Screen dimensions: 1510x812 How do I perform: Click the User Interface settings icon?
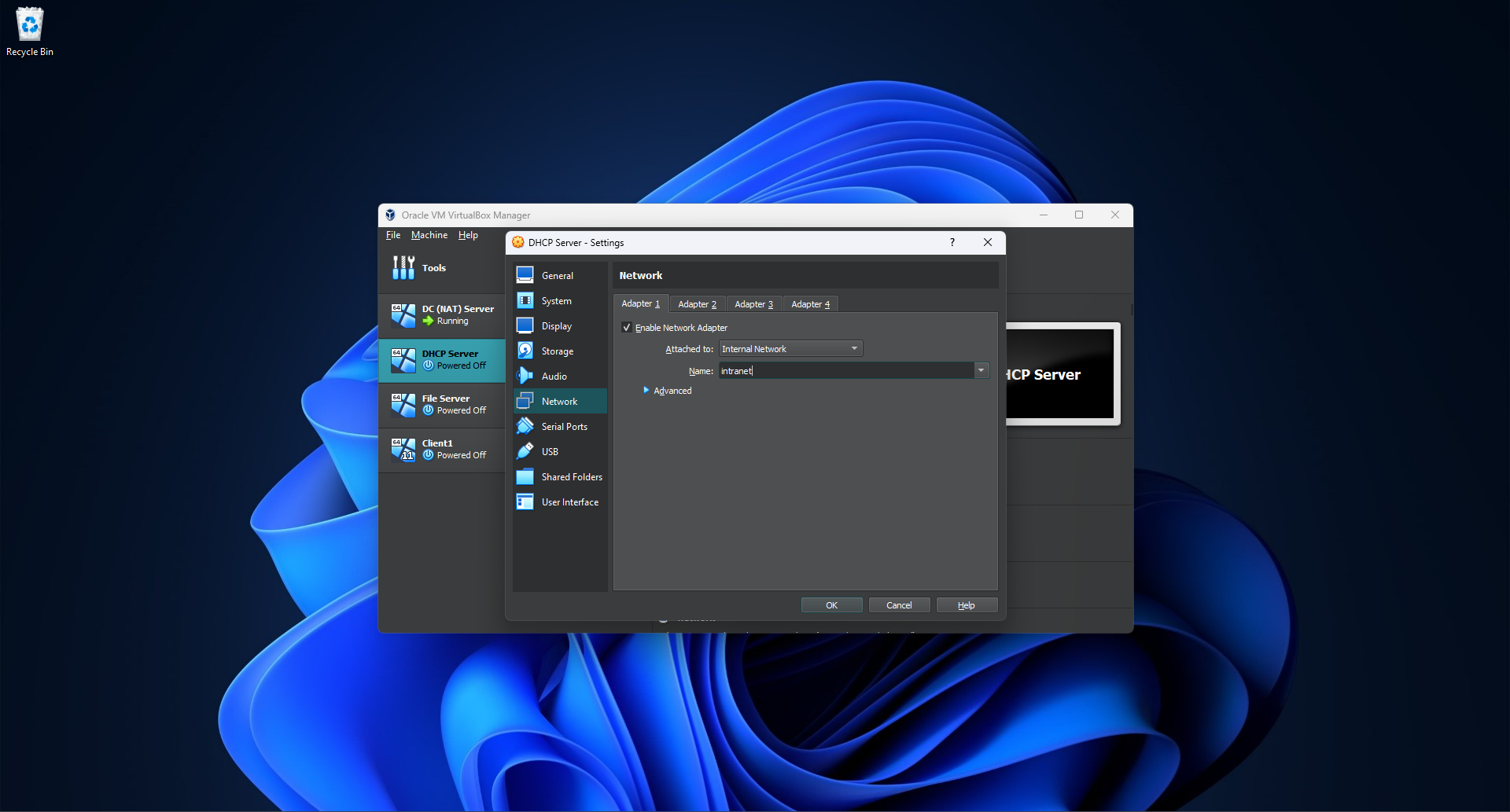tap(525, 502)
